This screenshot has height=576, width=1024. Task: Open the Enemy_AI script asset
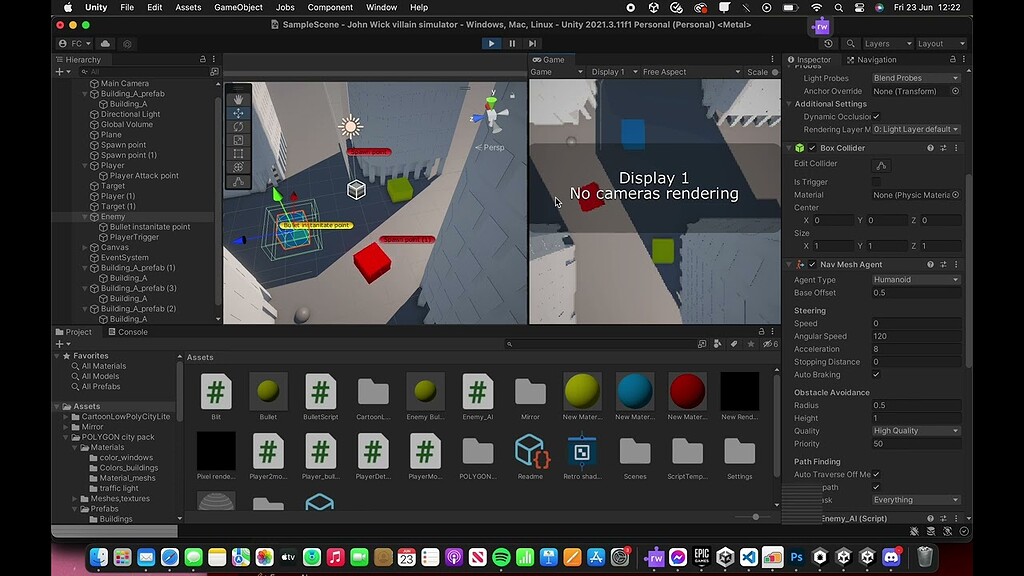477,393
